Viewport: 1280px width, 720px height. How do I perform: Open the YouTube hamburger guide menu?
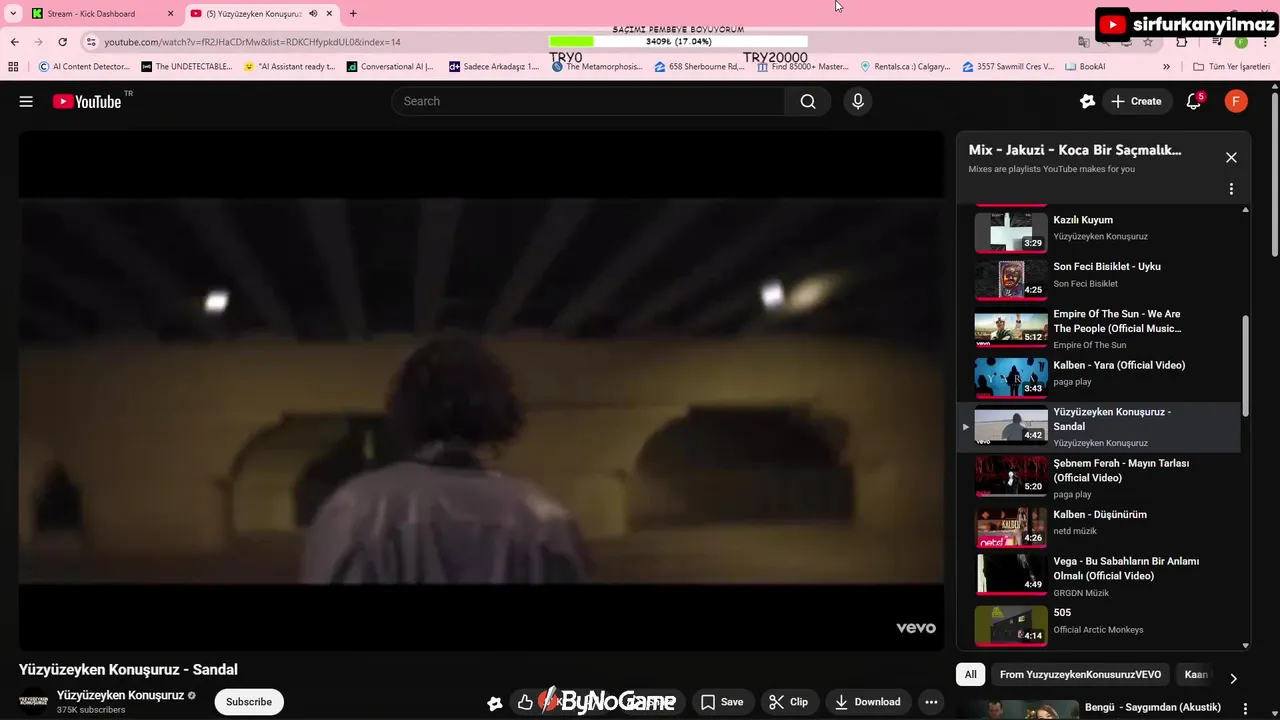(x=26, y=101)
